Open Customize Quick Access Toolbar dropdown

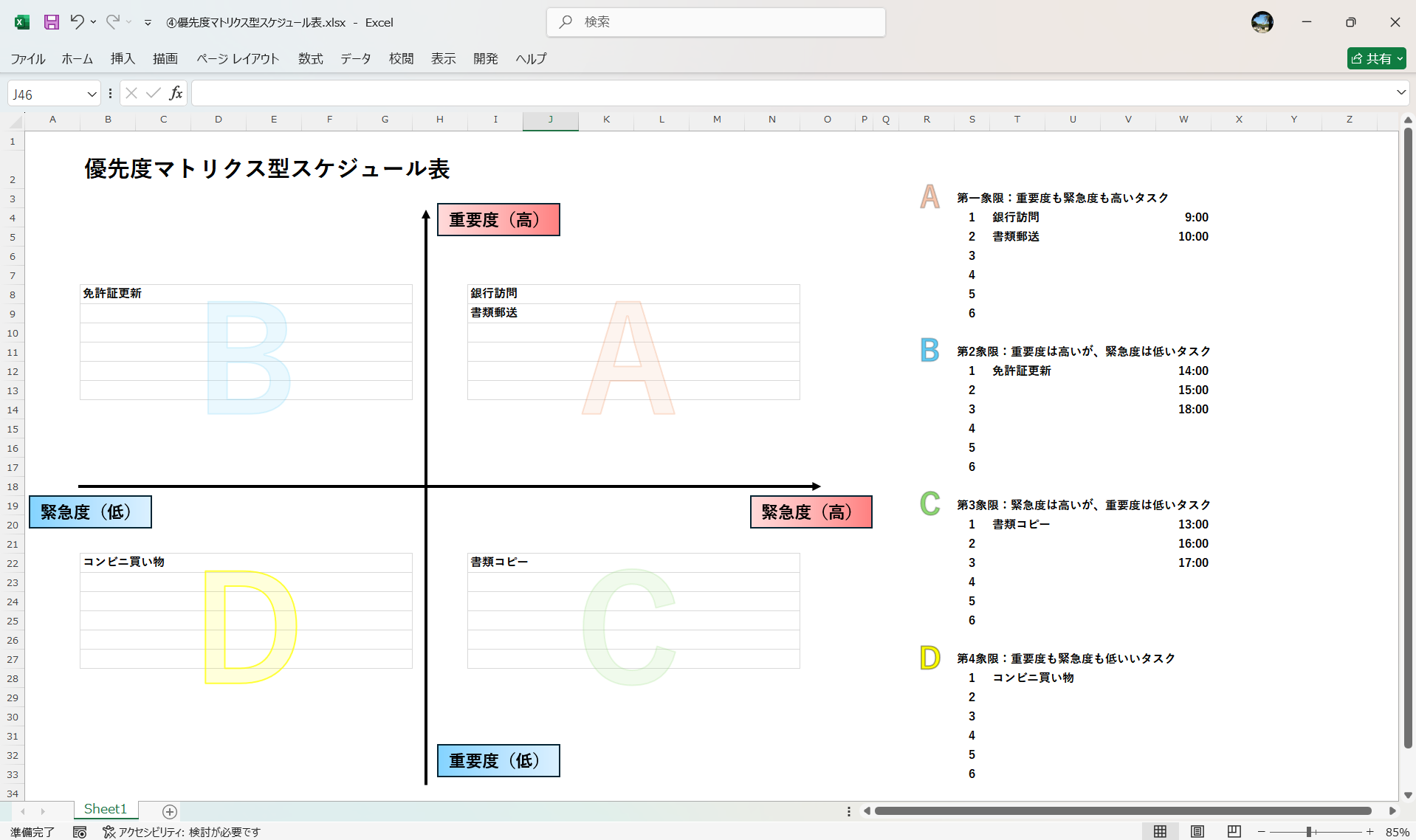click(146, 22)
